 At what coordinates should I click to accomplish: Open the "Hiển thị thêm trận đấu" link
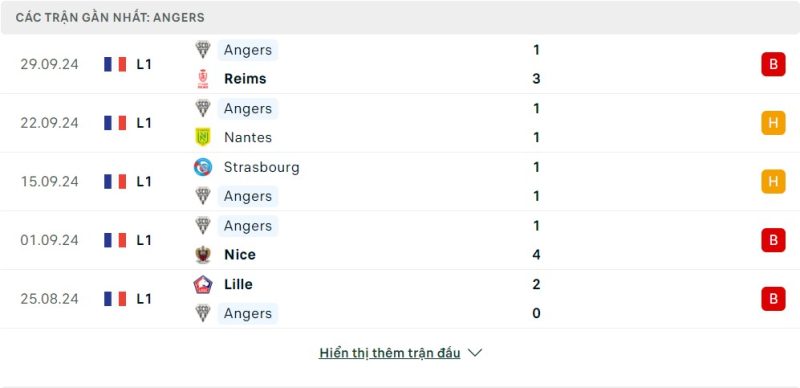390,353
